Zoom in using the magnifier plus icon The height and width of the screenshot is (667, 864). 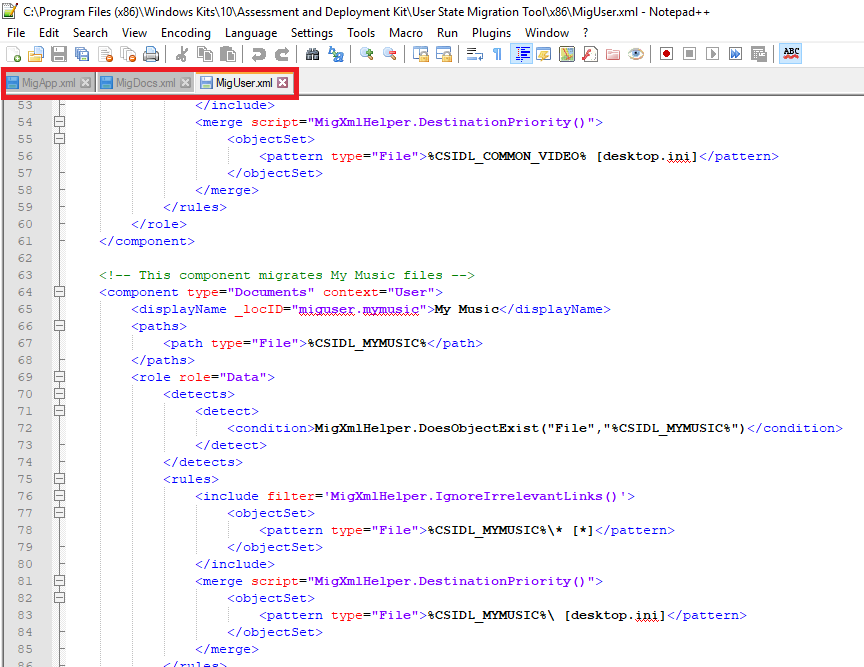(x=366, y=54)
